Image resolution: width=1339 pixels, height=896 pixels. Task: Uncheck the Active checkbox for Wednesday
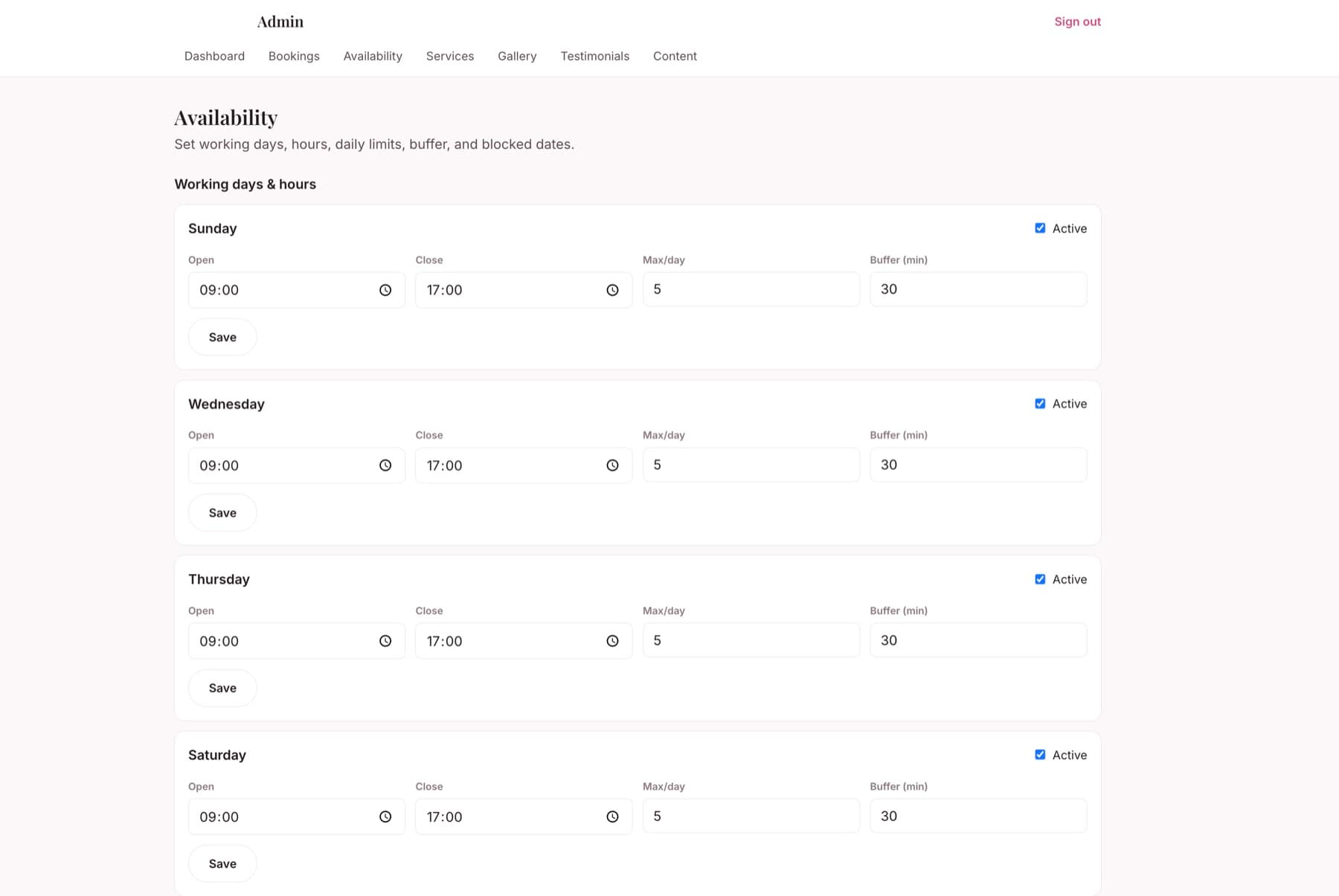[x=1040, y=404]
